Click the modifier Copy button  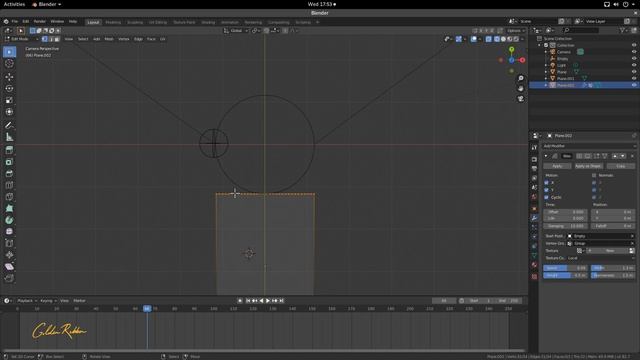click(620, 166)
